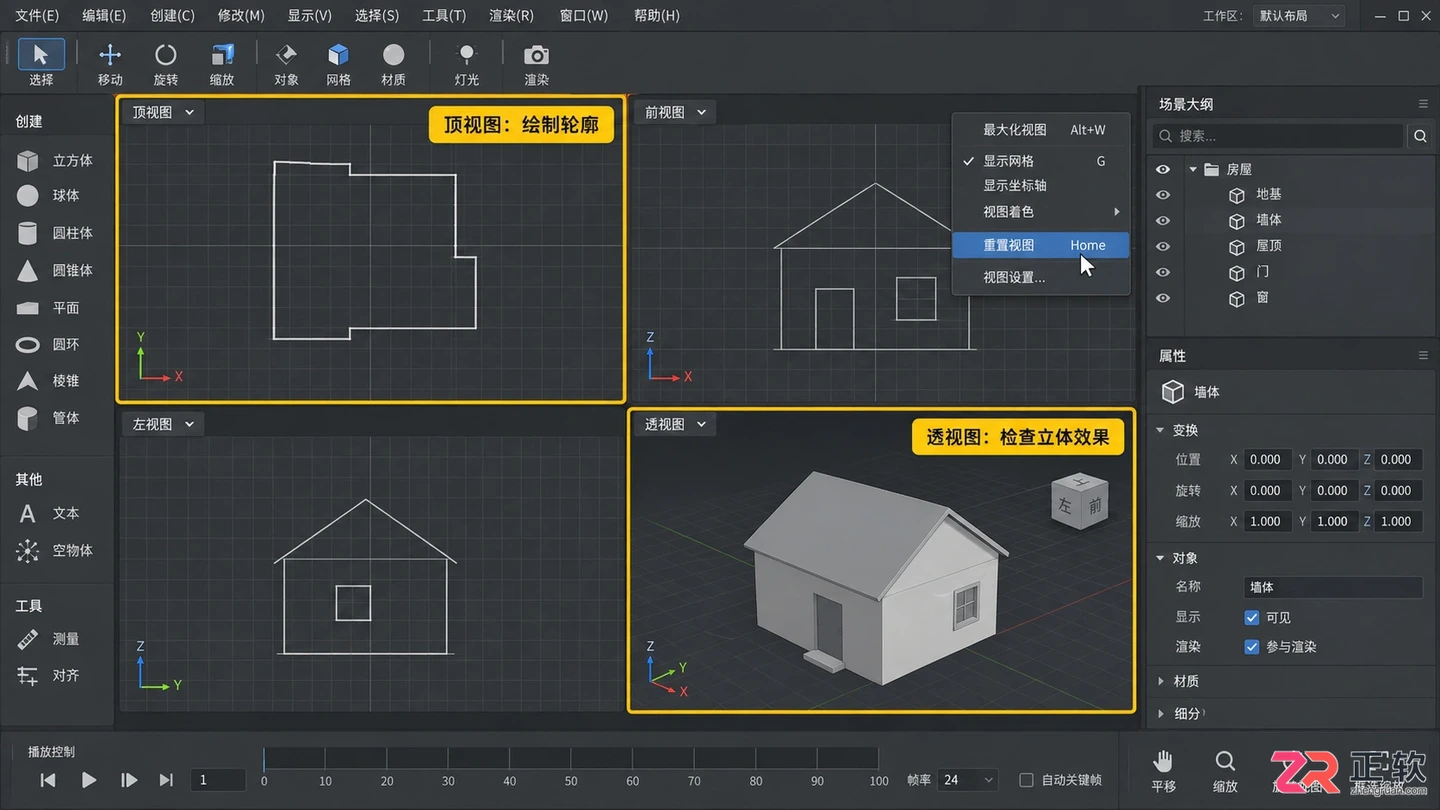1440x810 pixels.
Task: Choose the 缩放 scale tool in toolbar
Action: click(x=222, y=63)
